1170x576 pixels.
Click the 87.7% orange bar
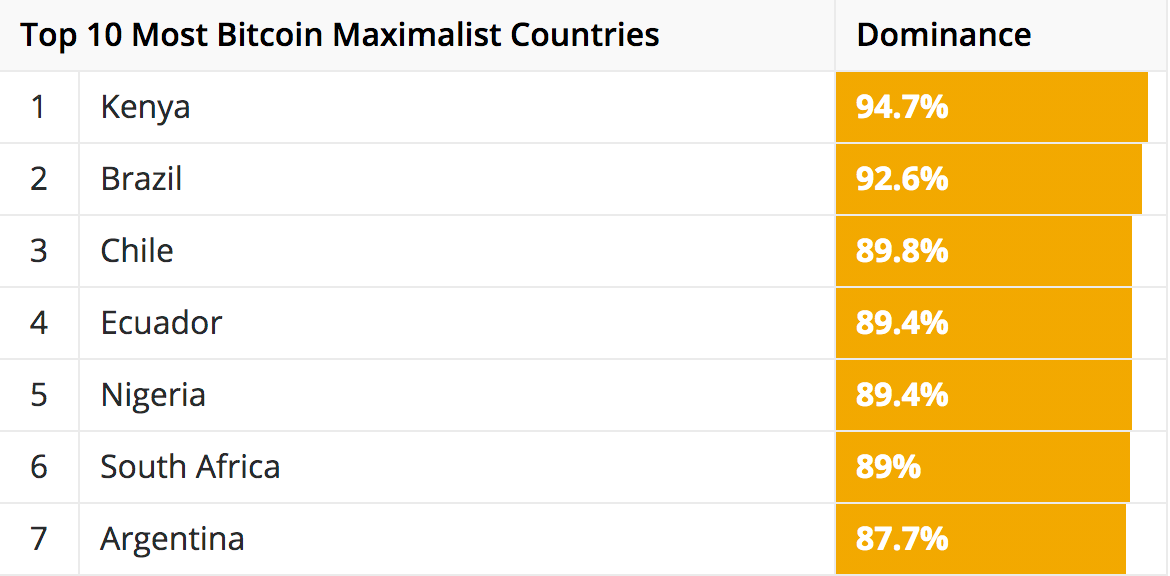point(981,539)
